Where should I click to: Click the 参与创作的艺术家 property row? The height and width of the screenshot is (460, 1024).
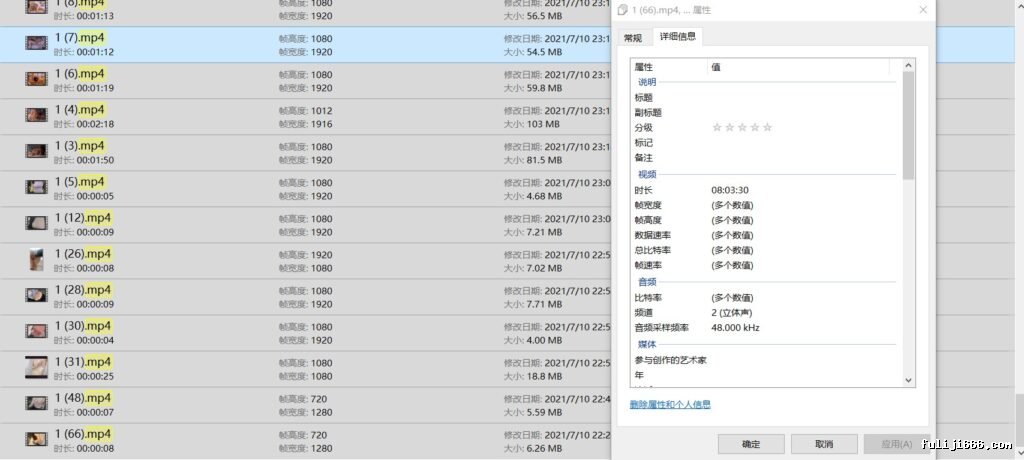pyautogui.click(x=764, y=360)
